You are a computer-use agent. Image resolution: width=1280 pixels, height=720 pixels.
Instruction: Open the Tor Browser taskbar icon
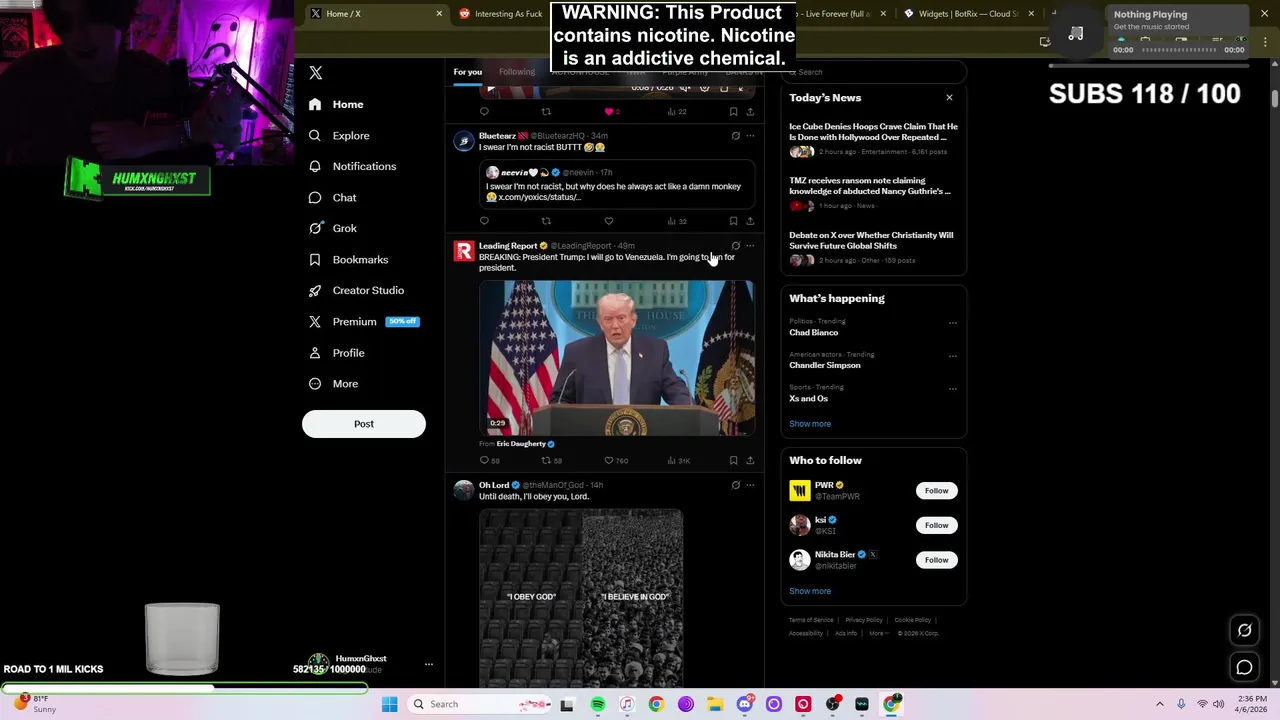click(x=686, y=704)
